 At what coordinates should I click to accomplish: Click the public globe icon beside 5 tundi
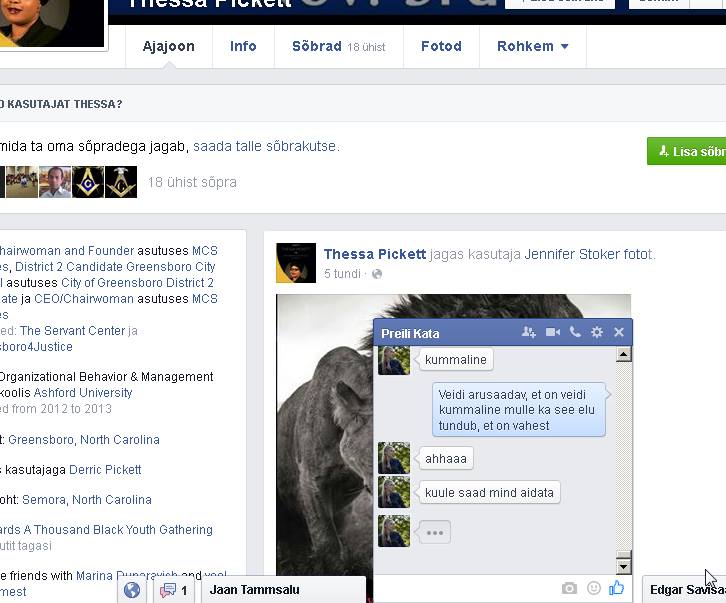(x=377, y=274)
